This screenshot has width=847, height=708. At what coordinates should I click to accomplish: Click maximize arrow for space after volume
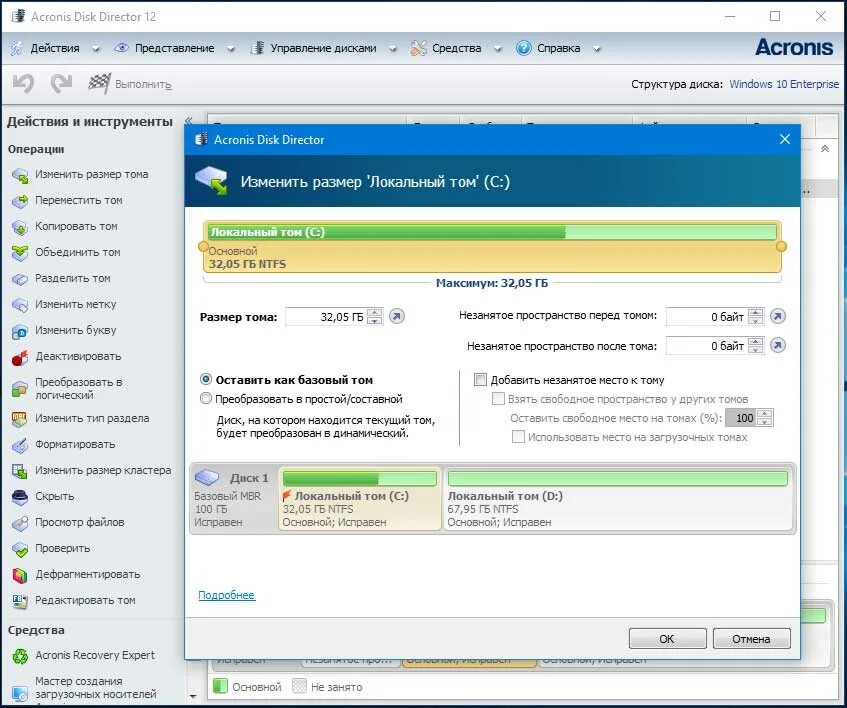pos(778,345)
